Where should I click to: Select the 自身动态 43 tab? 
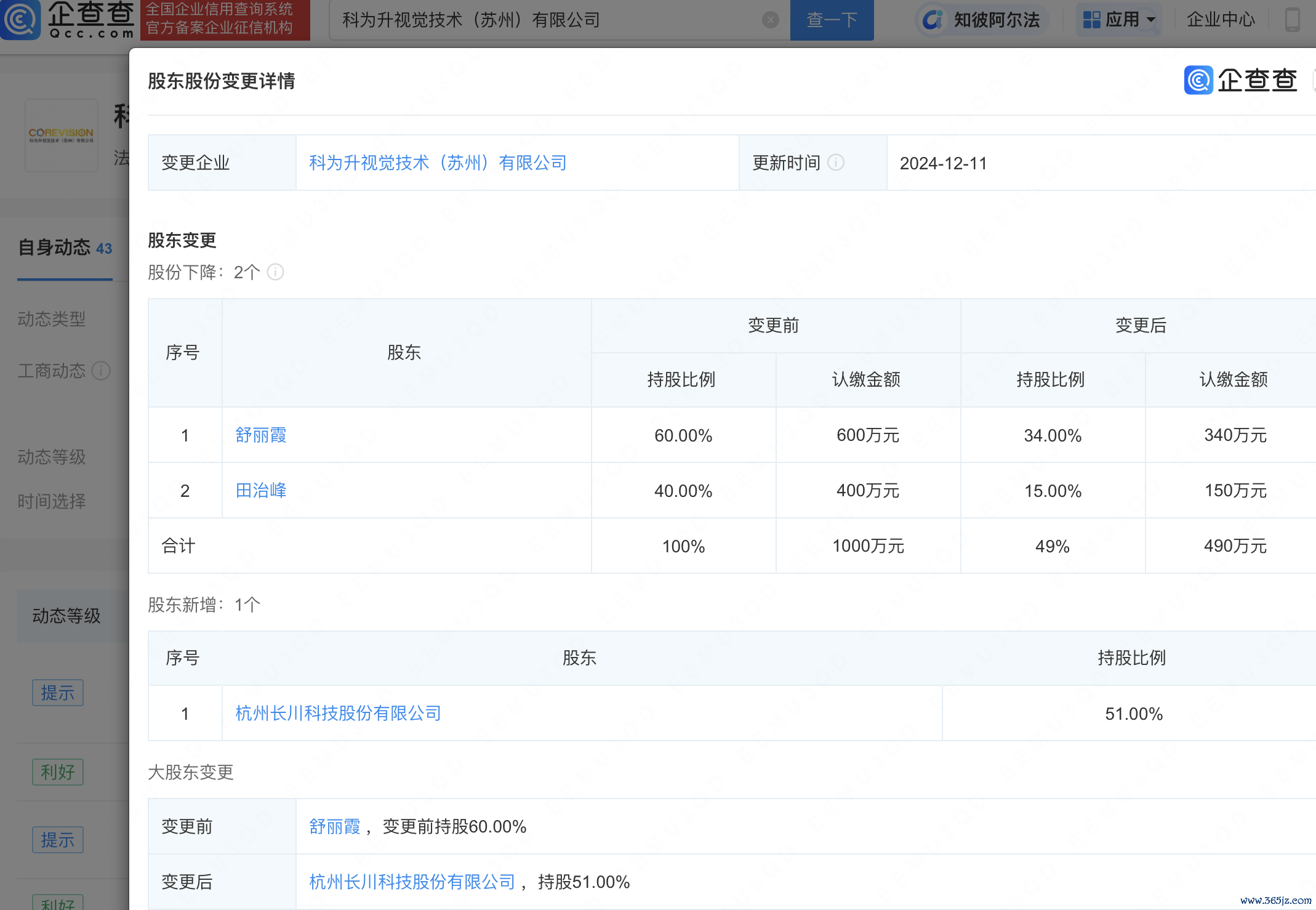(x=65, y=248)
